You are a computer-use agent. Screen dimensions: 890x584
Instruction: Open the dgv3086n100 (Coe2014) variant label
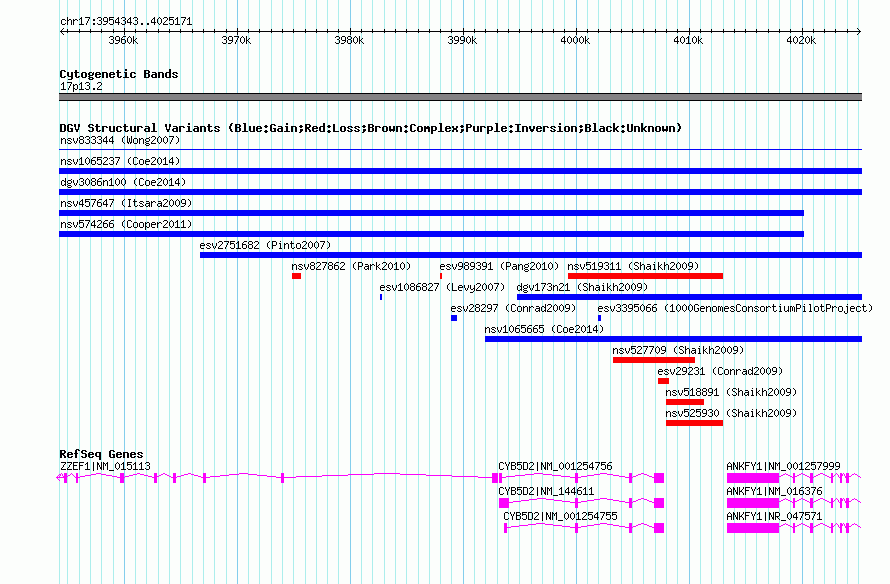[x=123, y=182]
